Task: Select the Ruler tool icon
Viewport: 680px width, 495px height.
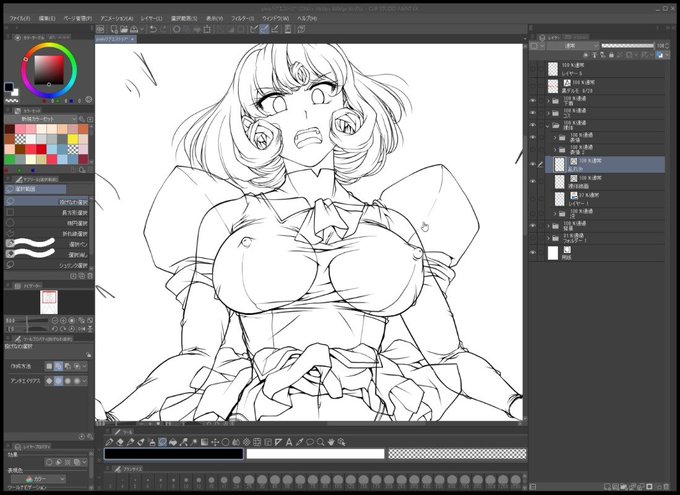Action: pos(278,442)
